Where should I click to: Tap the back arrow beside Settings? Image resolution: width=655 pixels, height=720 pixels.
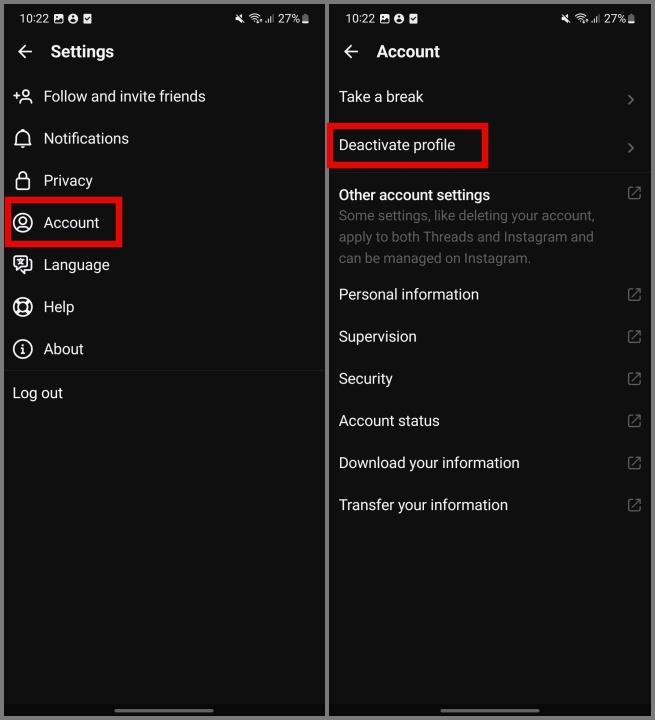coord(25,51)
